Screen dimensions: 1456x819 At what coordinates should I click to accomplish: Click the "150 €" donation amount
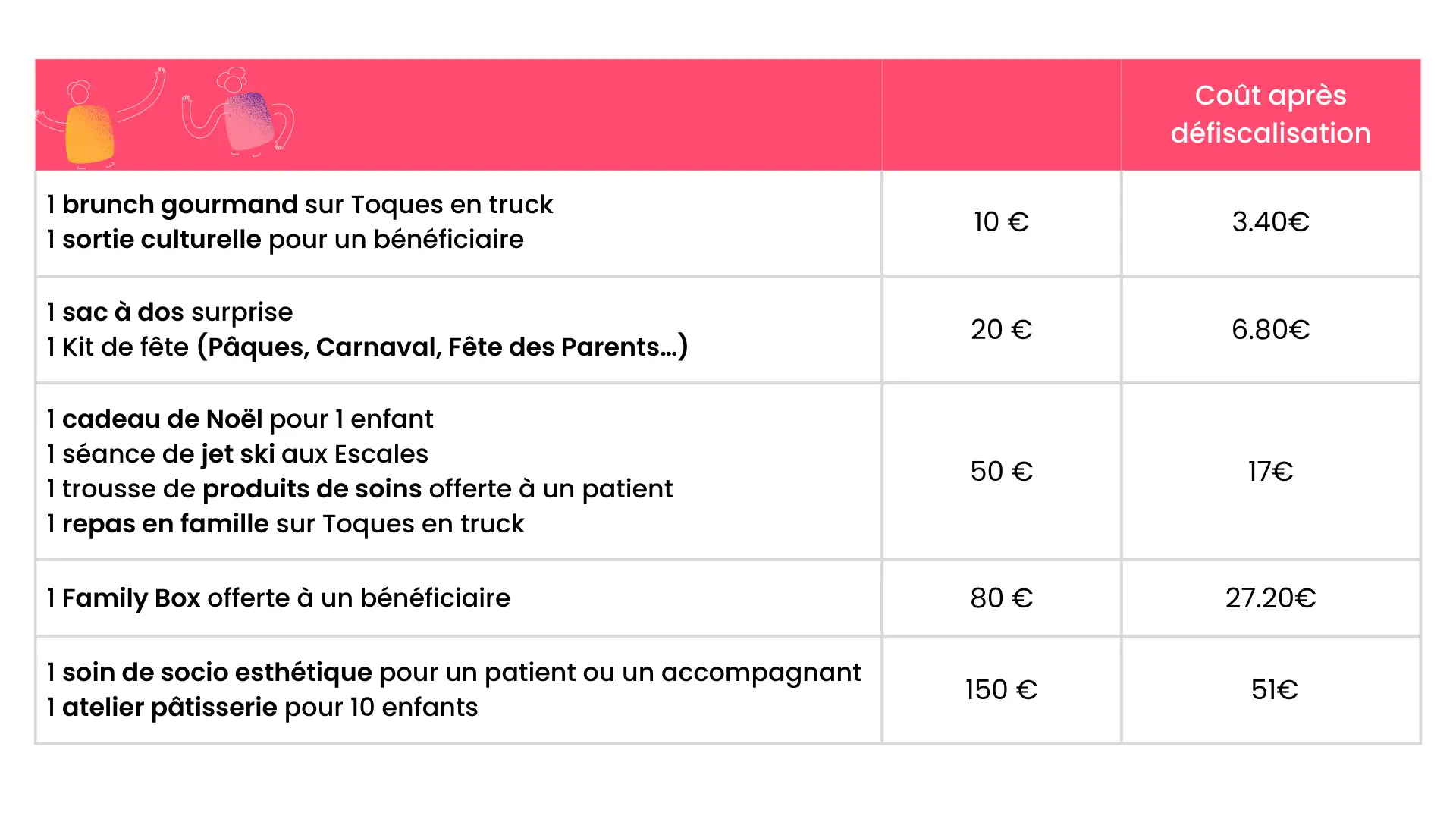click(x=1001, y=690)
